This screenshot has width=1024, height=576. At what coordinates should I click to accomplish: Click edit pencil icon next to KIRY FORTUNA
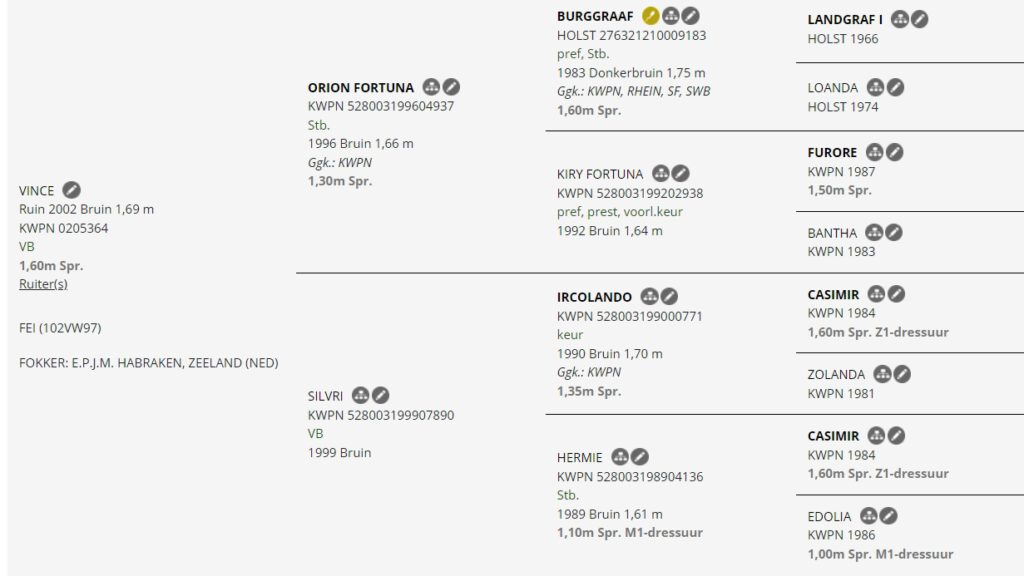click(680, 174)
